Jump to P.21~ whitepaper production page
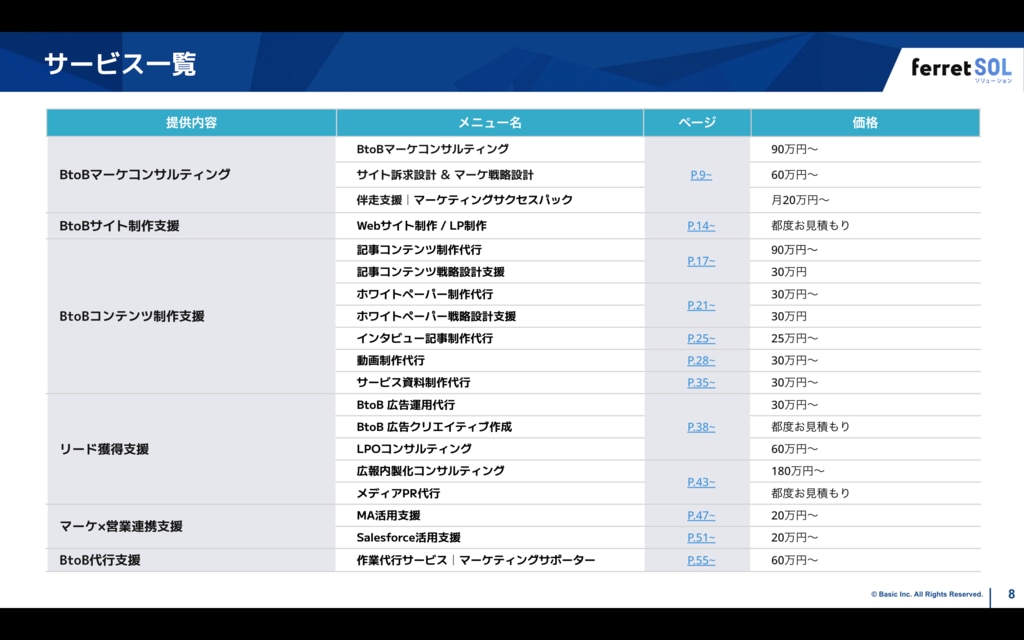 701,305
